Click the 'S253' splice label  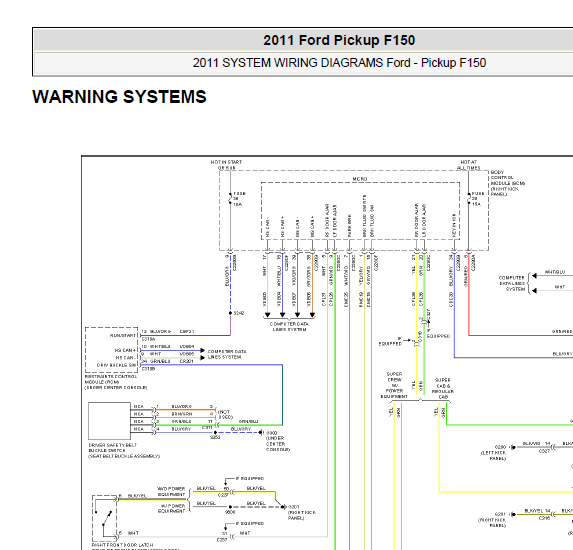215,437
